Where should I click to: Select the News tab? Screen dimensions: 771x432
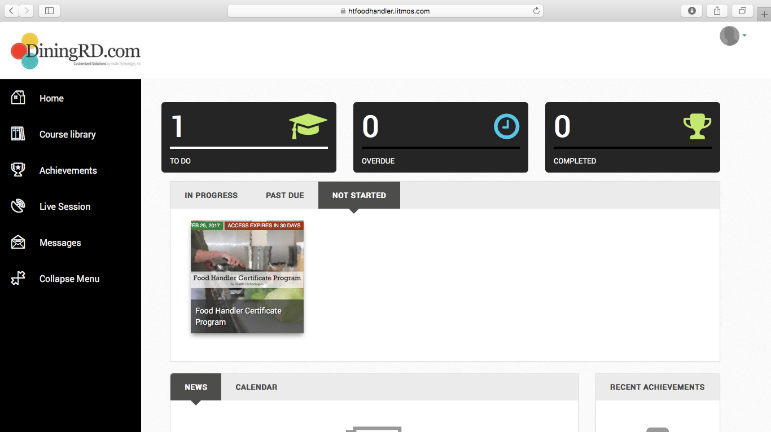click(196, 387)
